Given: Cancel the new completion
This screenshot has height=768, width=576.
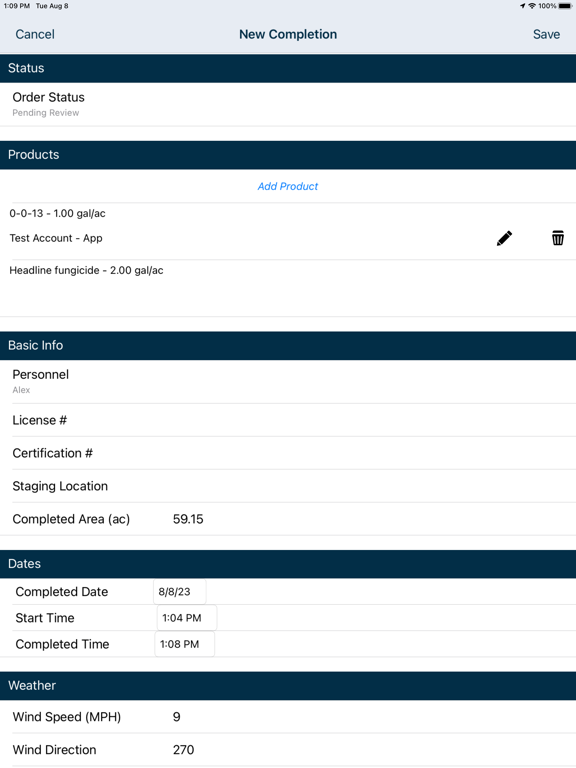Looking at the screenshot, I should [x=35, y=34].
